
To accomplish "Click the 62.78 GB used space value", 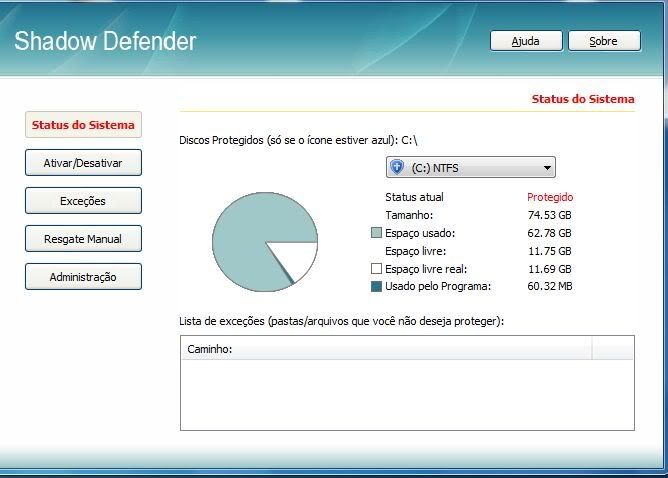I will (550, 233).
